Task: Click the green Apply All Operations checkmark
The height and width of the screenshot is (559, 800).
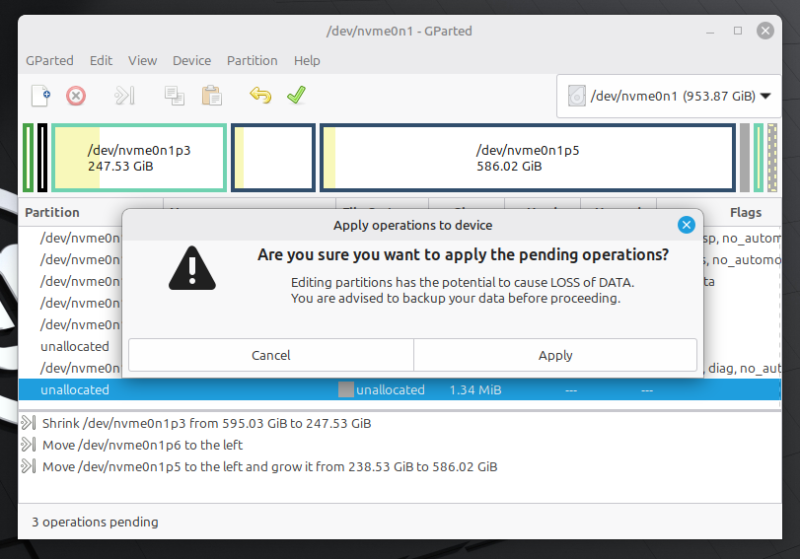Action: pyautogui.click(x=296, y=96)
